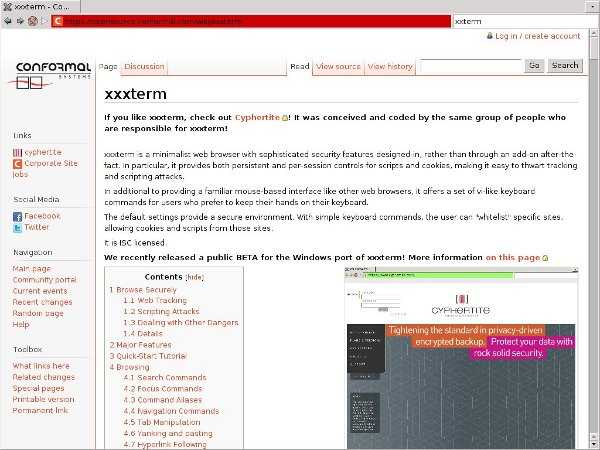Image resolution: width=600 pixels, height=450 pixels.
Task: Switch to the Page tab
Action: pos(108,67)
